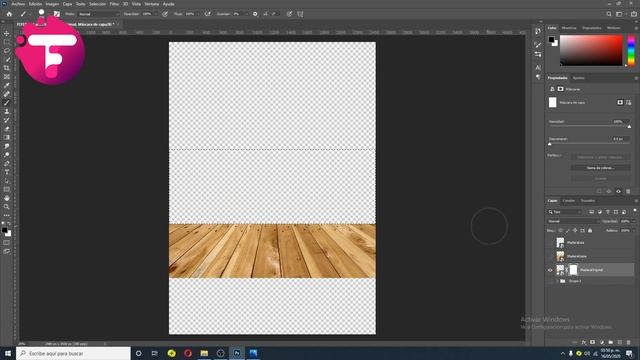640x360 pixels.
Task: Expand the Grupo 1 layer group
Action: coord(557,281)
